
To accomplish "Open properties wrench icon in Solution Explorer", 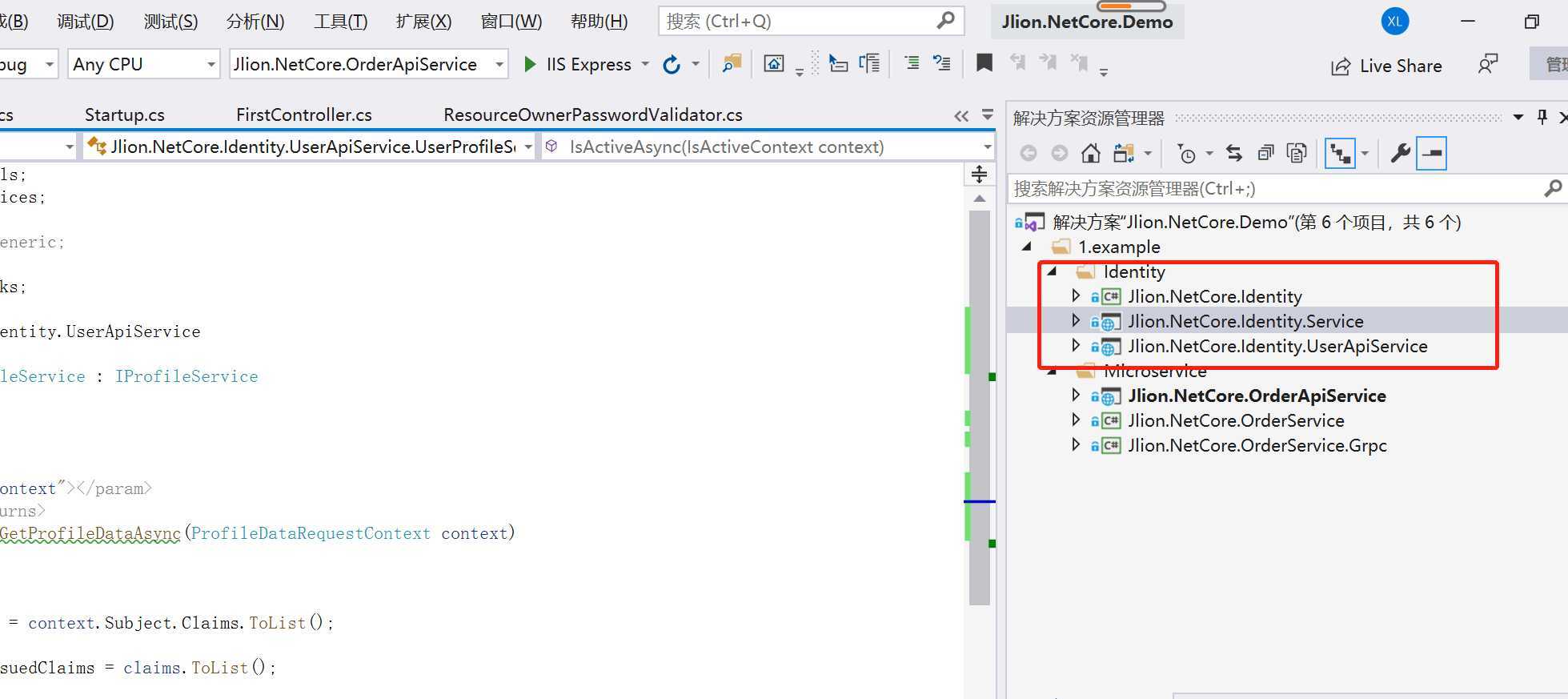I will 1399,153.
